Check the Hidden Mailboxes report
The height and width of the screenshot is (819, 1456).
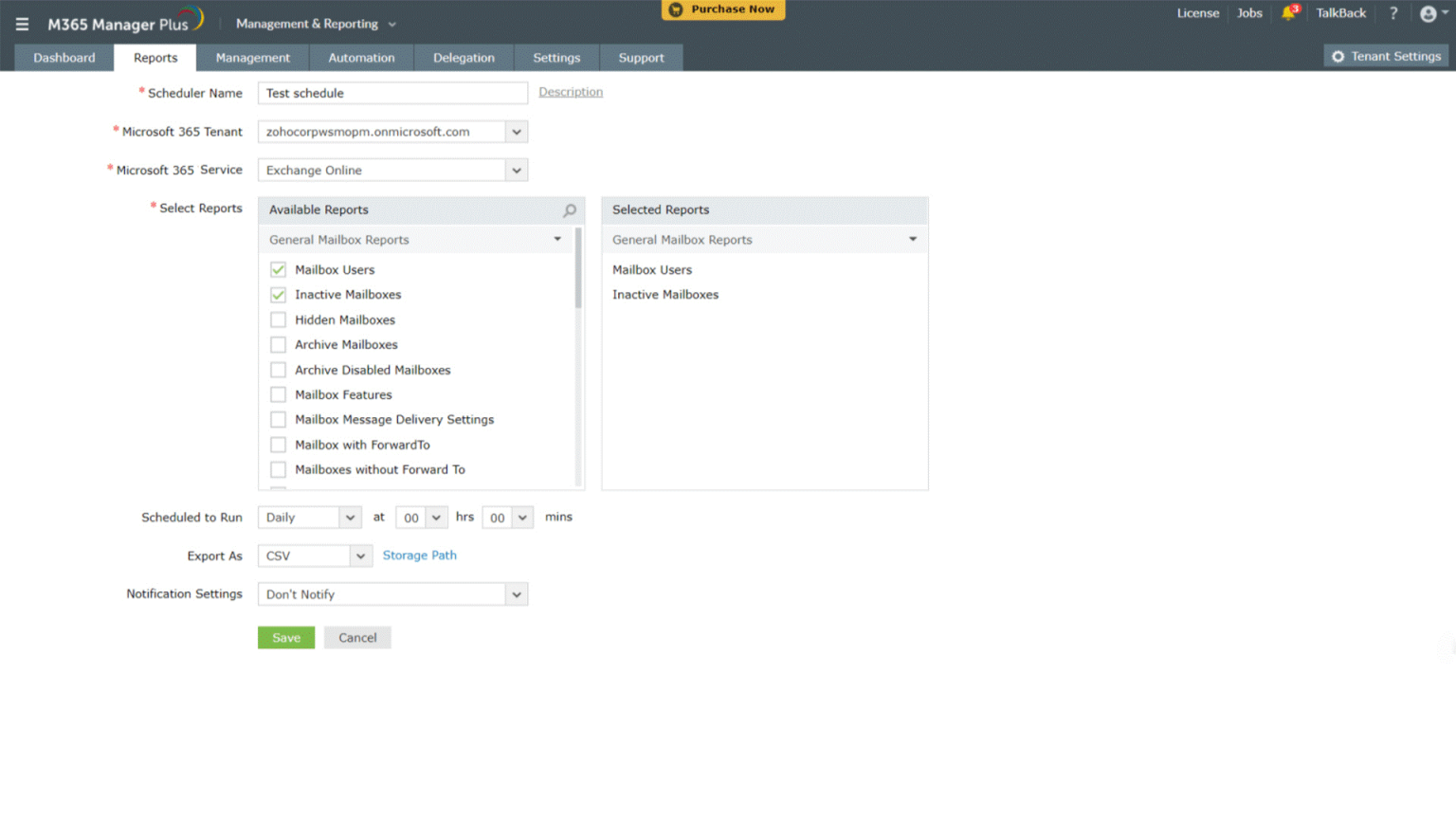[278, 319]
